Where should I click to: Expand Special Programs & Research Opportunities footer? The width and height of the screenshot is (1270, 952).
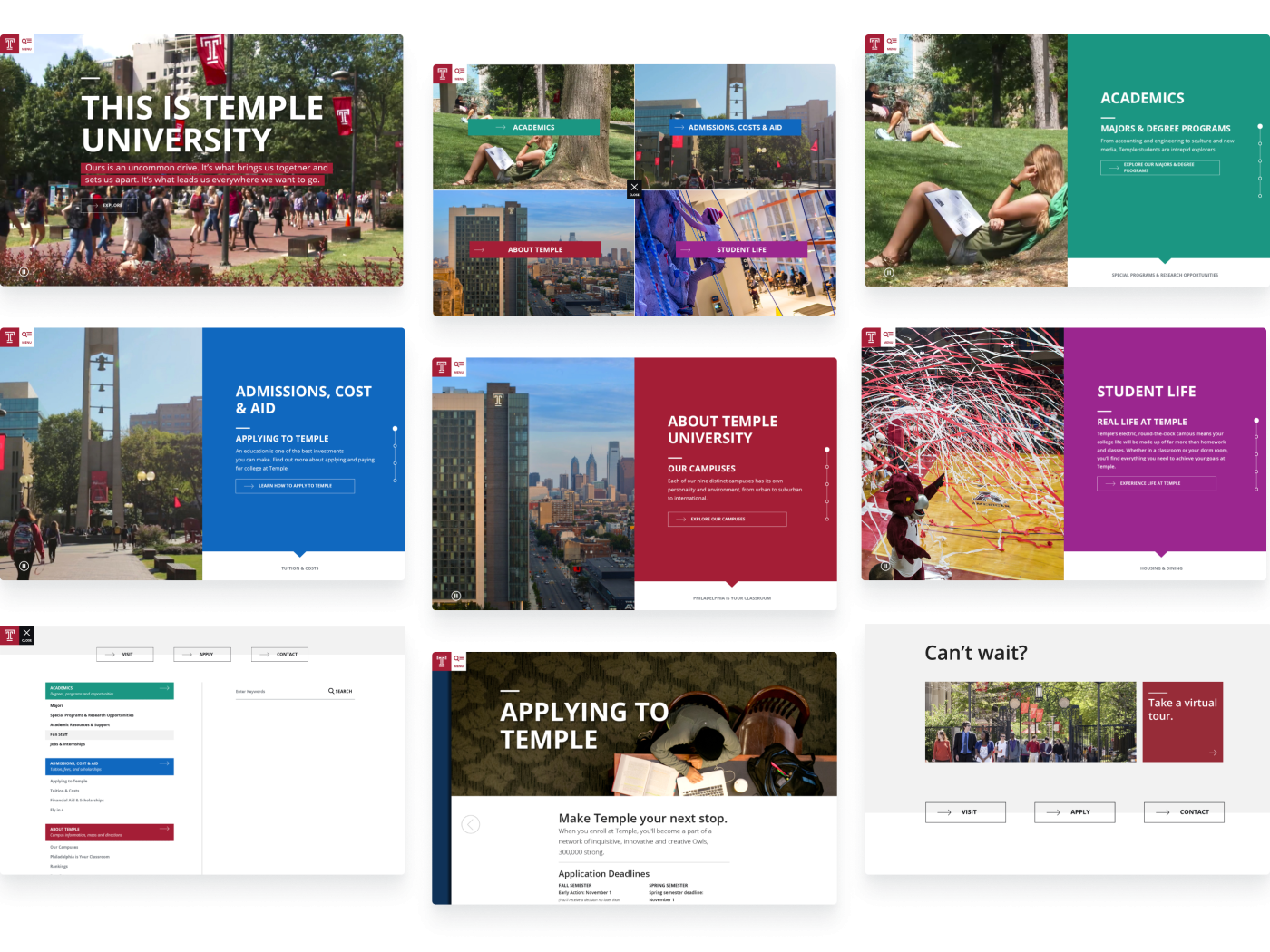click(x=1165, y=275)
